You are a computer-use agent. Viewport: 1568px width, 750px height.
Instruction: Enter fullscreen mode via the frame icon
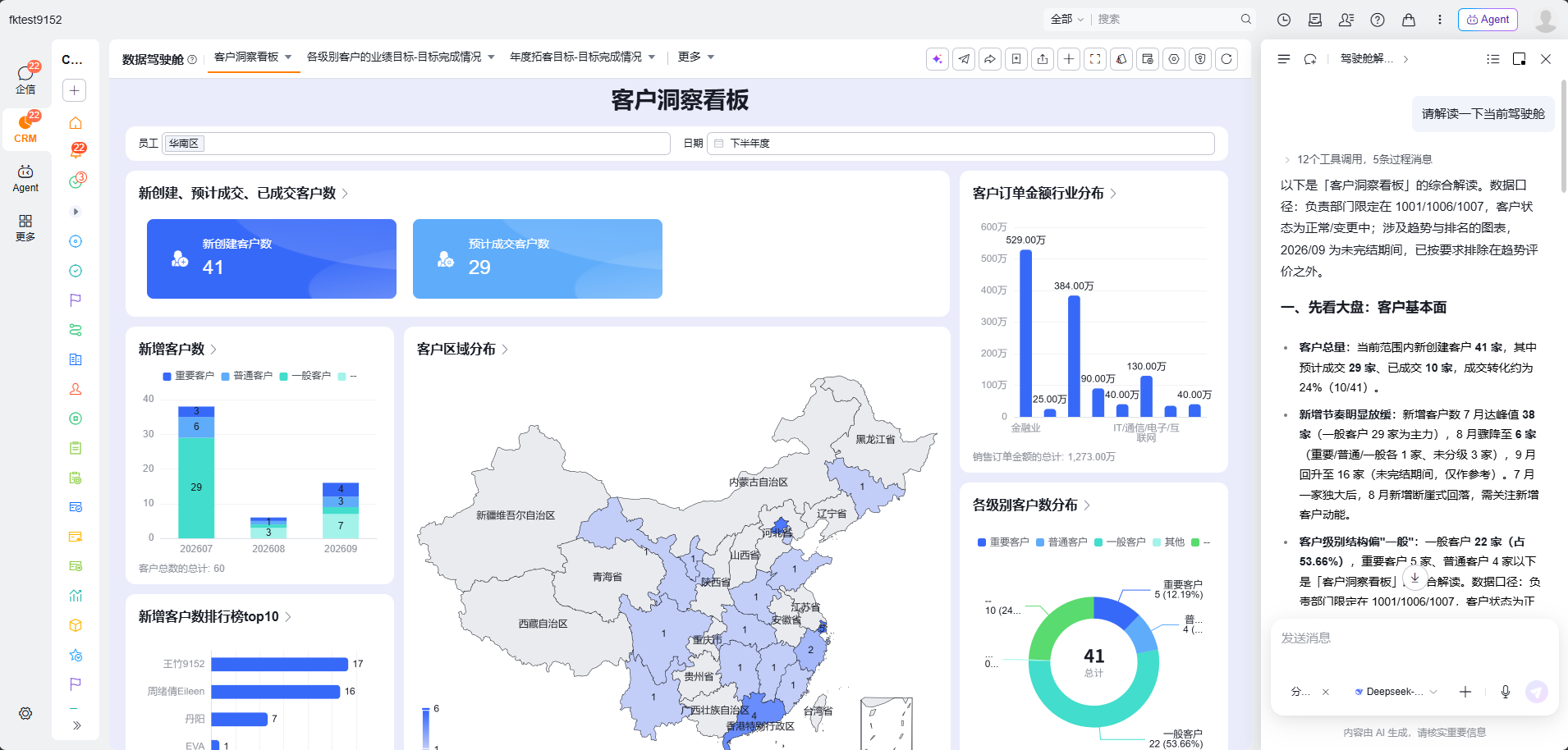point(1095,59)
